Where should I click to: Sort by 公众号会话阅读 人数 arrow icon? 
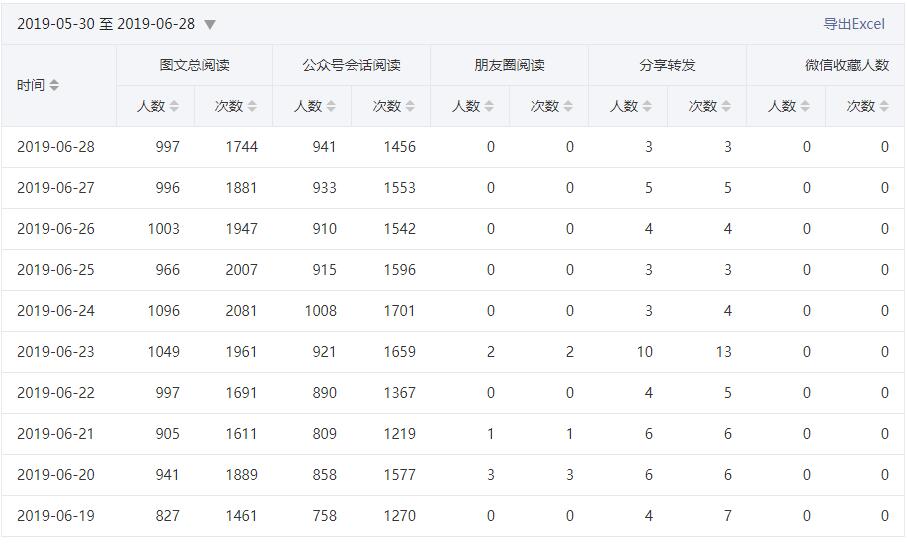click(x=331, y=106)
